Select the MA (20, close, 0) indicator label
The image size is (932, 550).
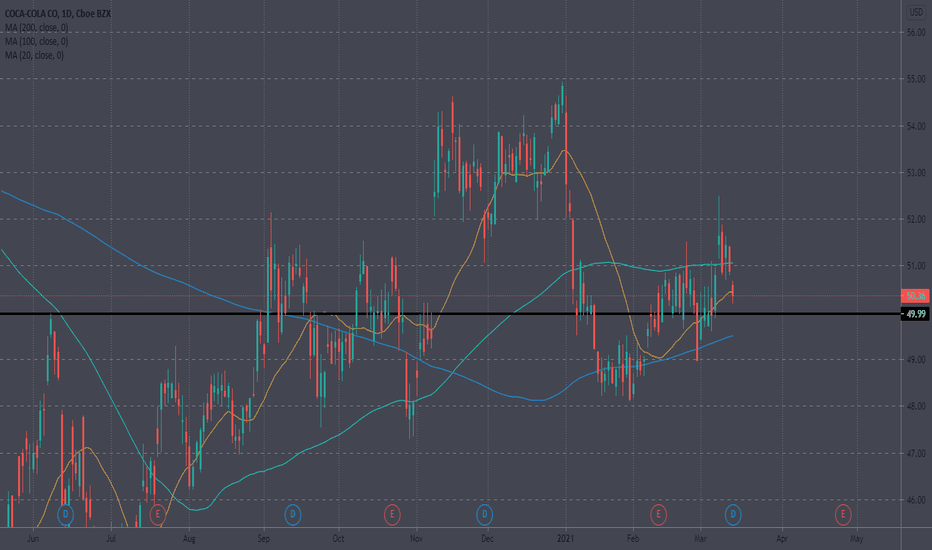[x=34, y=55]
